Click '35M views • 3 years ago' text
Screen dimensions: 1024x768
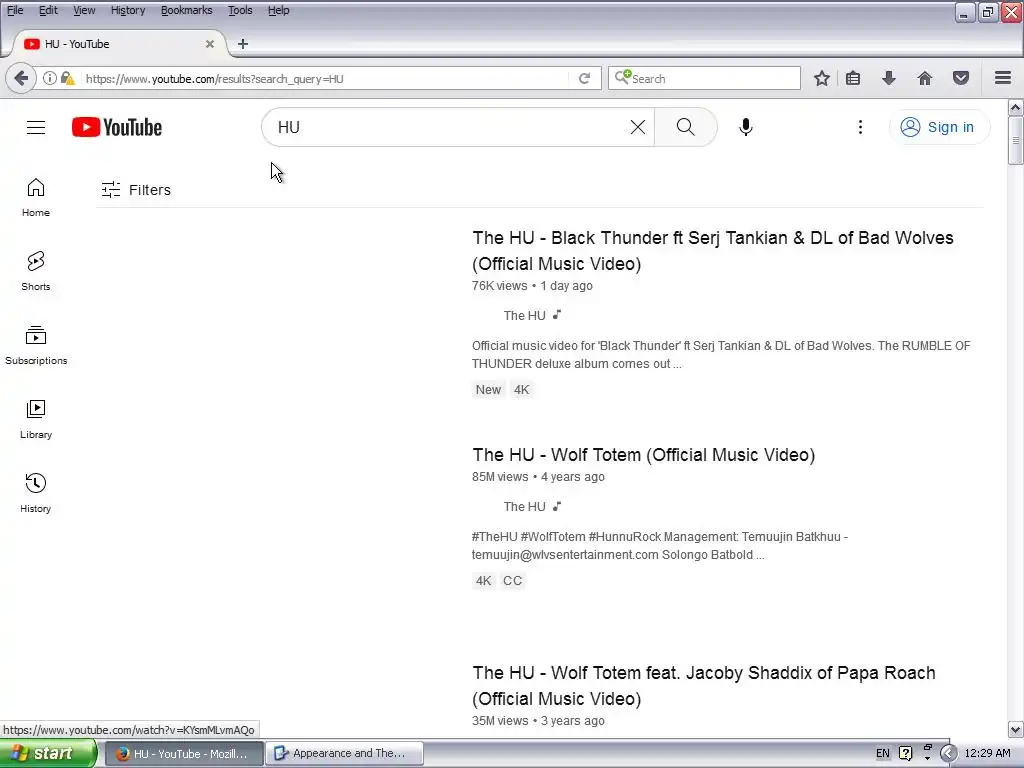[x=538, y=721]
